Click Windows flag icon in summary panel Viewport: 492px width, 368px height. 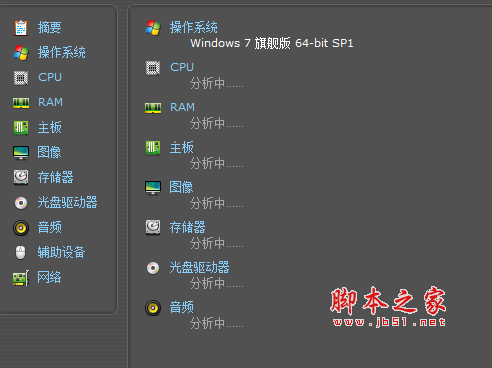click(153, 28)
